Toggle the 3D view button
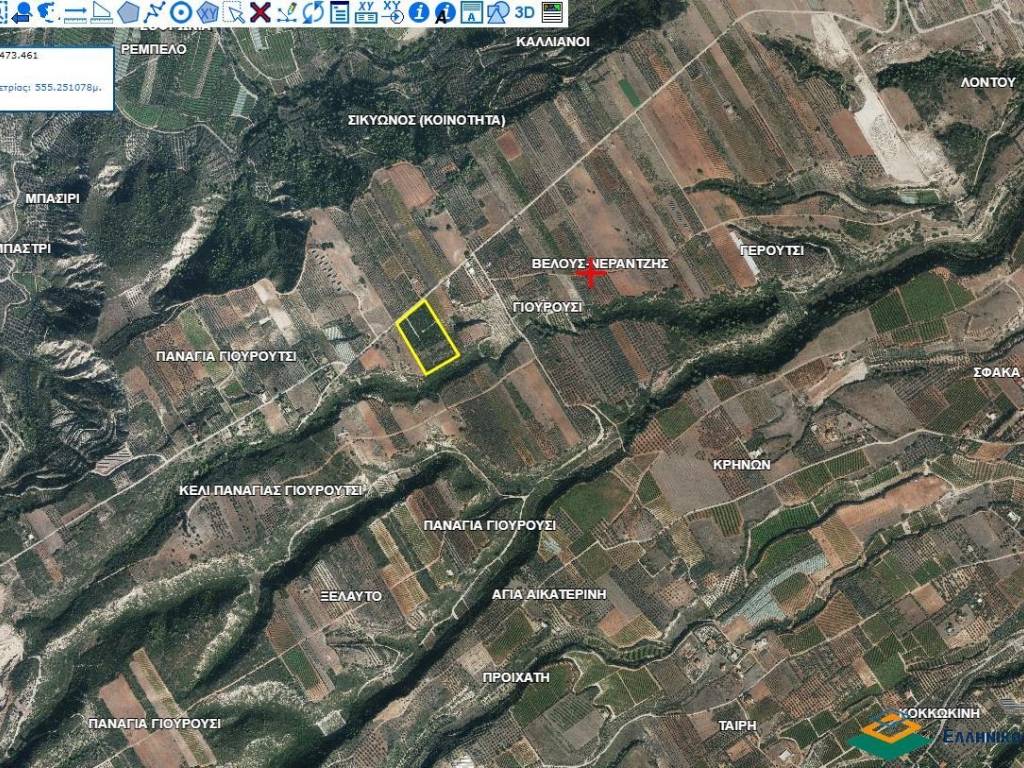Screen dimensions: 1024x768 point(524,12)
